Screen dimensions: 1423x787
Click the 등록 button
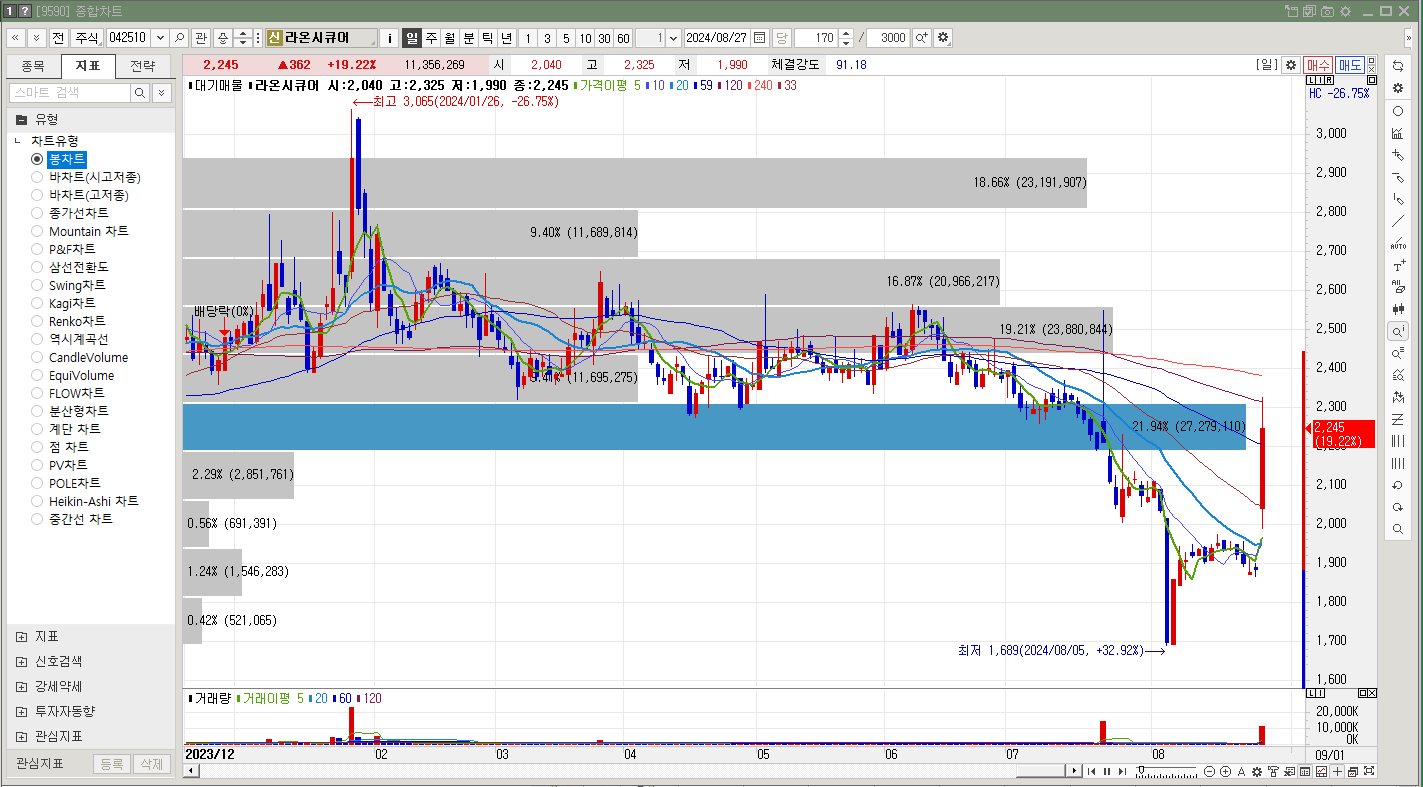click(x=112, y=764)
